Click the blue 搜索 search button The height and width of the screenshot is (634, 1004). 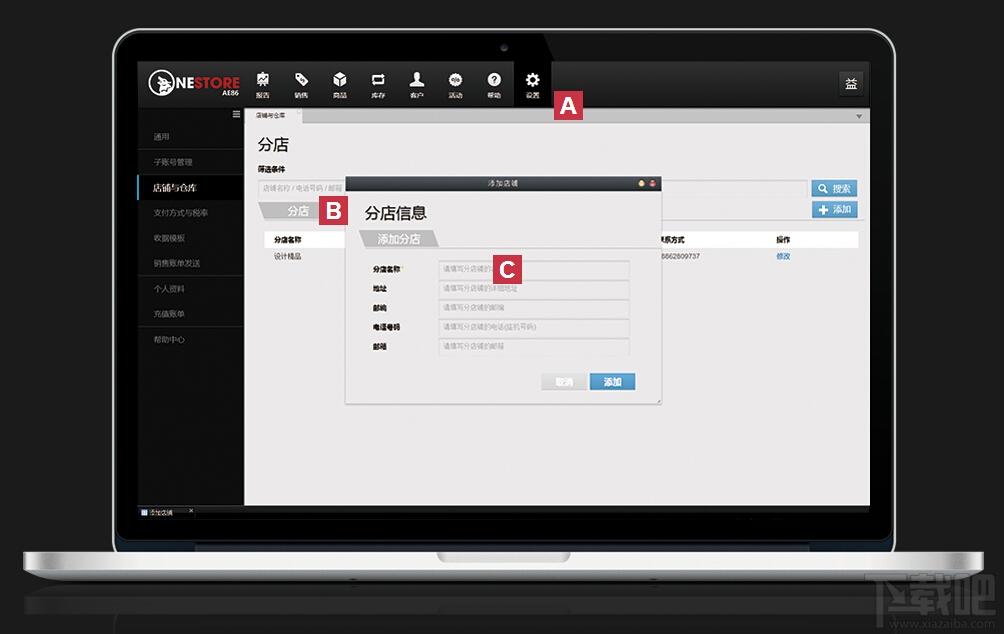click(x=834, y=188)
